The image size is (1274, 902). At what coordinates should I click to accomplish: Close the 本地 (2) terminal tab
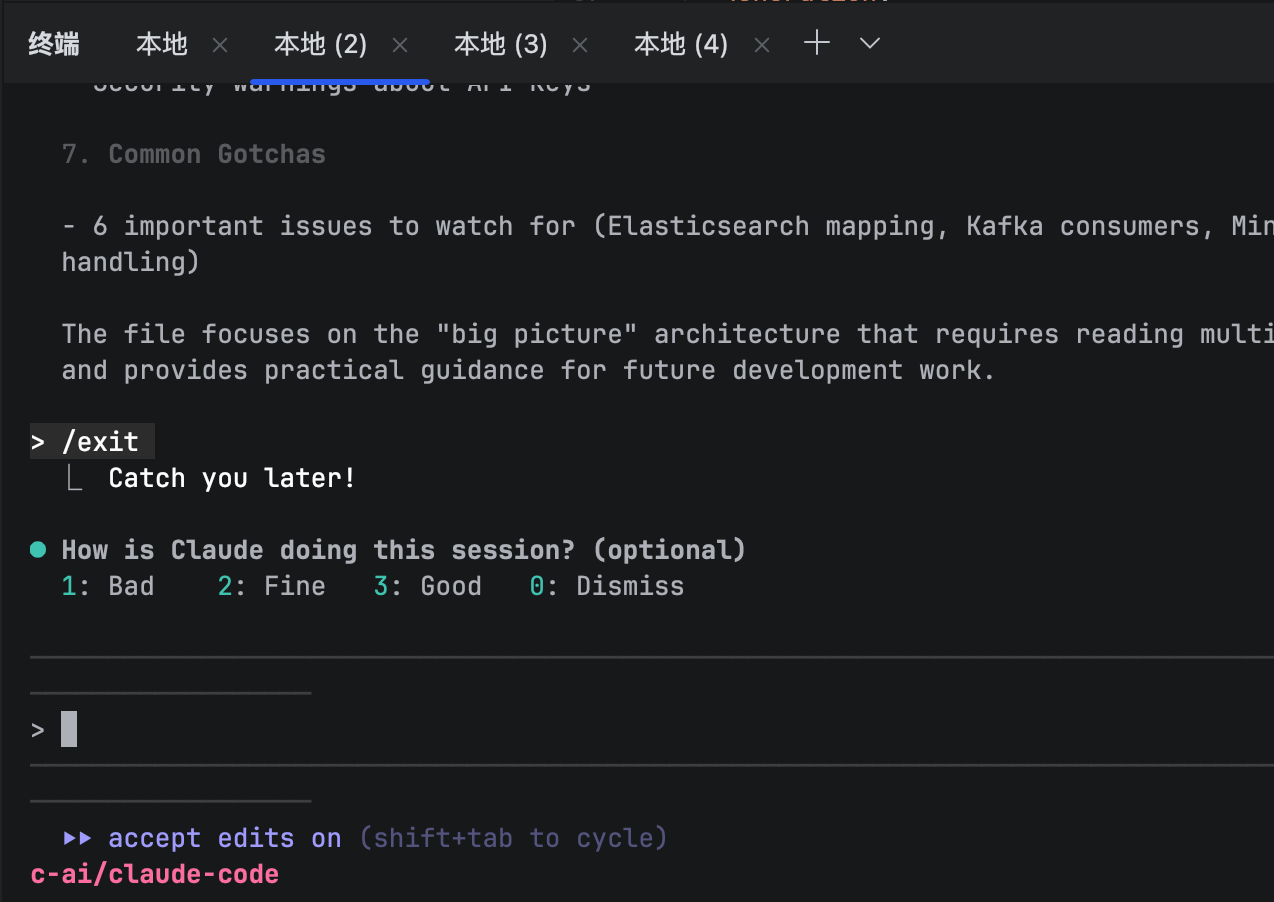400,45
